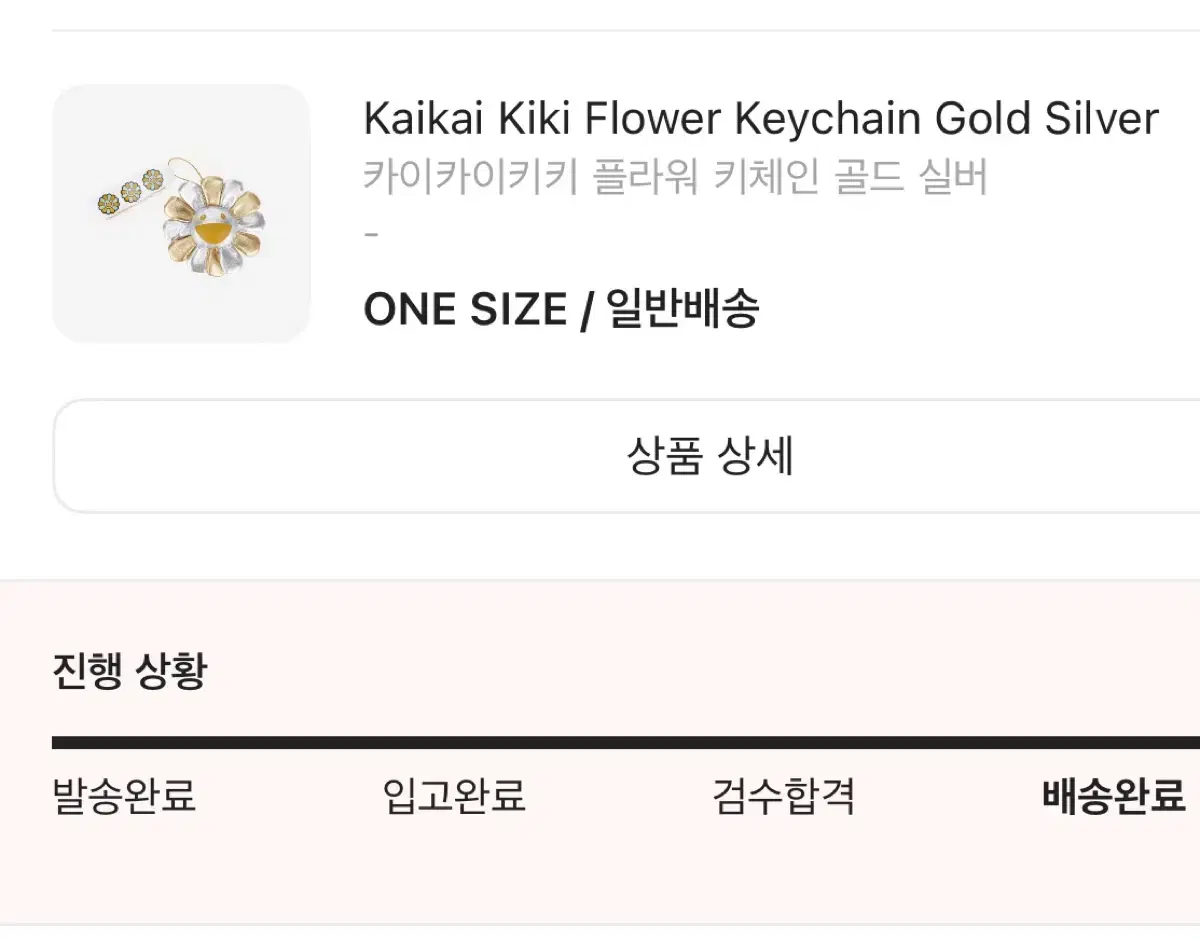Click the 진행 상황 progress section header
1200x939 pixels.
(x=130, y=671)
